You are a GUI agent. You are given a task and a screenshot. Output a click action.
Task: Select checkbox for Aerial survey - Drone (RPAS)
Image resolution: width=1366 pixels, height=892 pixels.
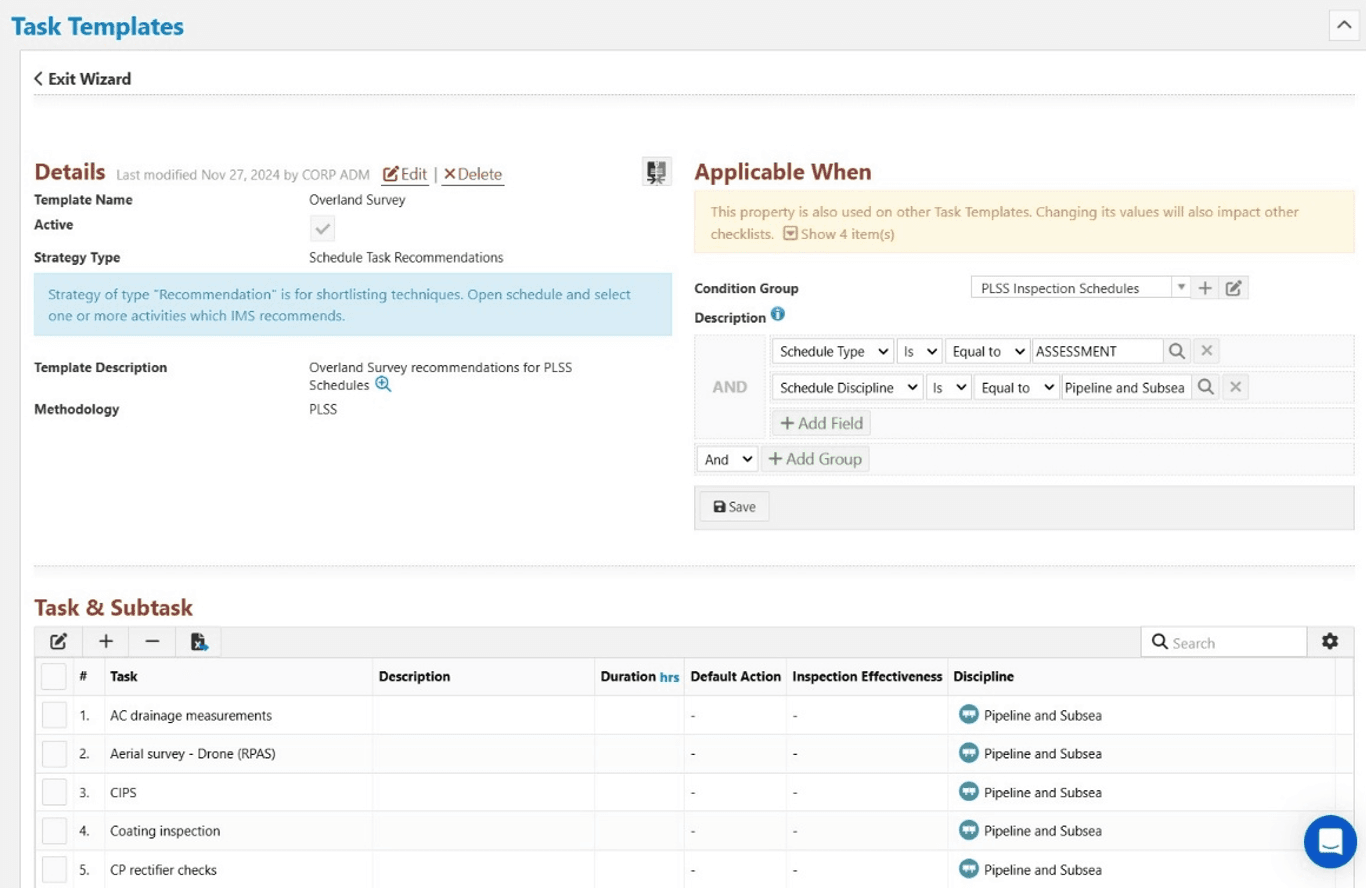[x=54, y=754]
